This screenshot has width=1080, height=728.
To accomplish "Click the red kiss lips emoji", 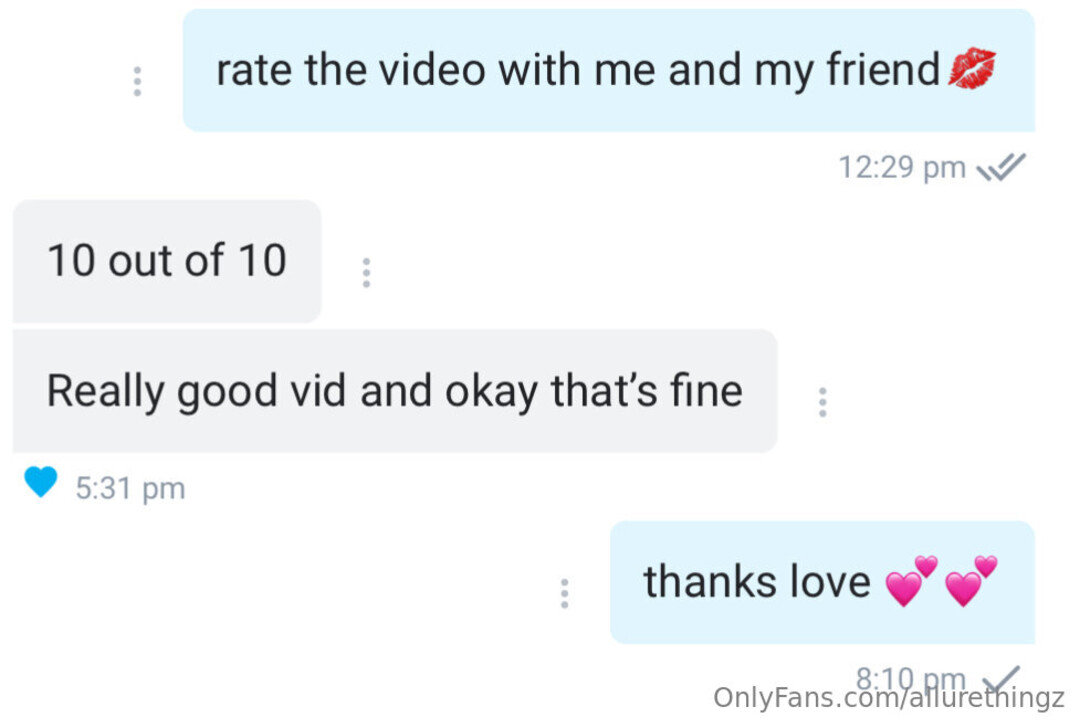I will pyautogui.click(x=972, y=68).
